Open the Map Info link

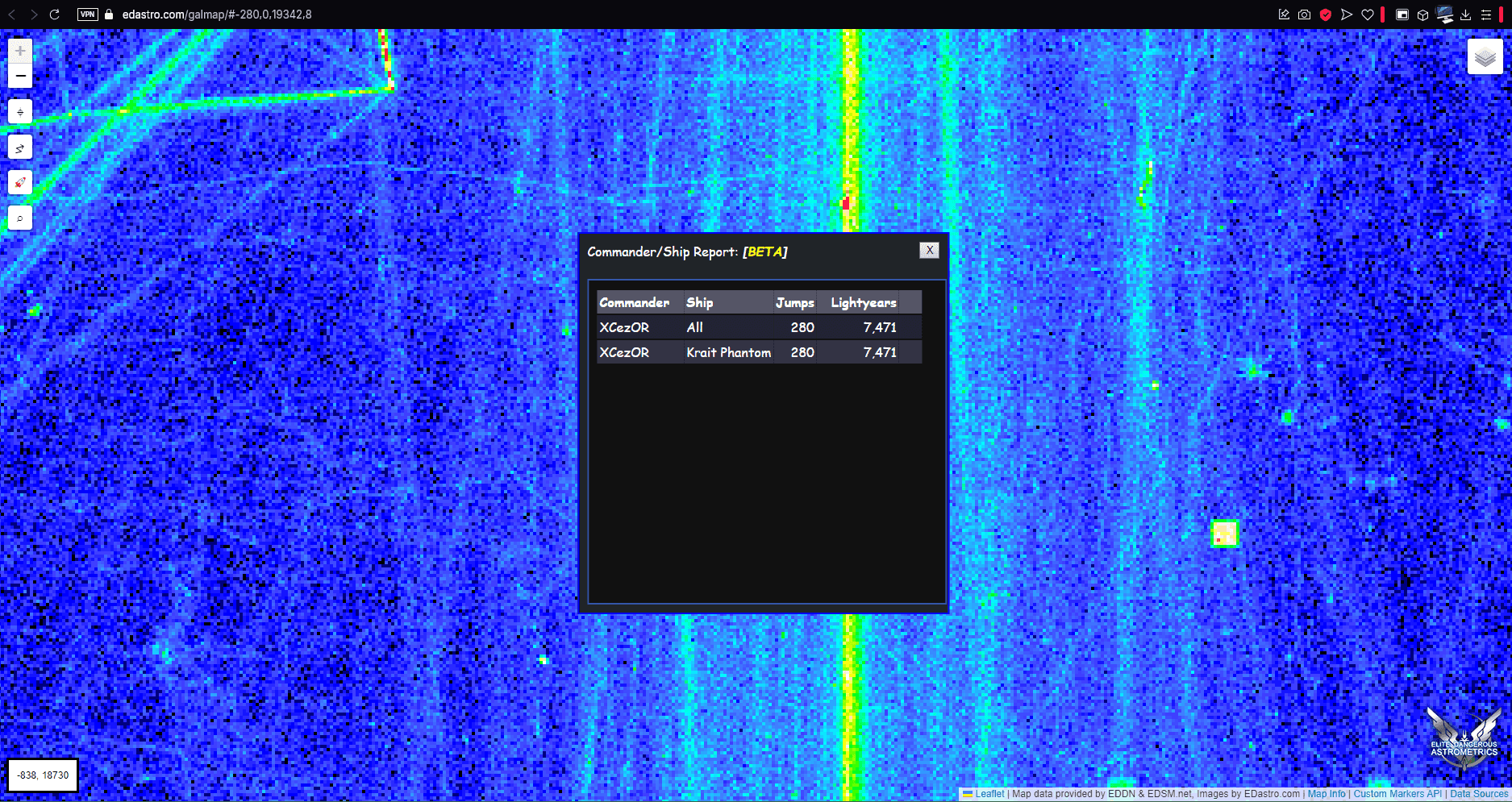pos(1327,794)
